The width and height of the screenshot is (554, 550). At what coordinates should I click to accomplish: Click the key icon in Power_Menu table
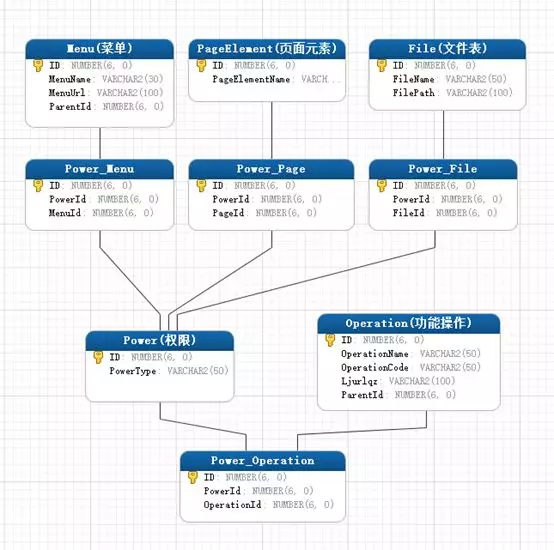[38, 185]
